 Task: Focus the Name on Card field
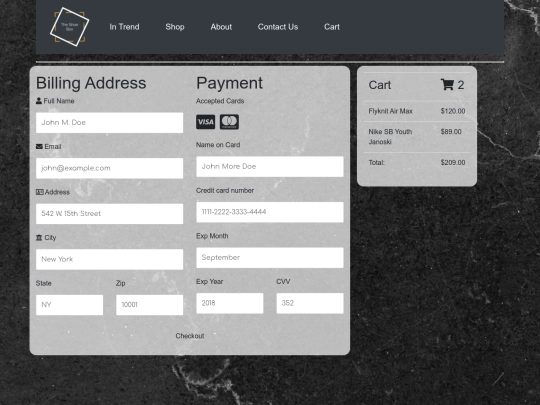270,167
